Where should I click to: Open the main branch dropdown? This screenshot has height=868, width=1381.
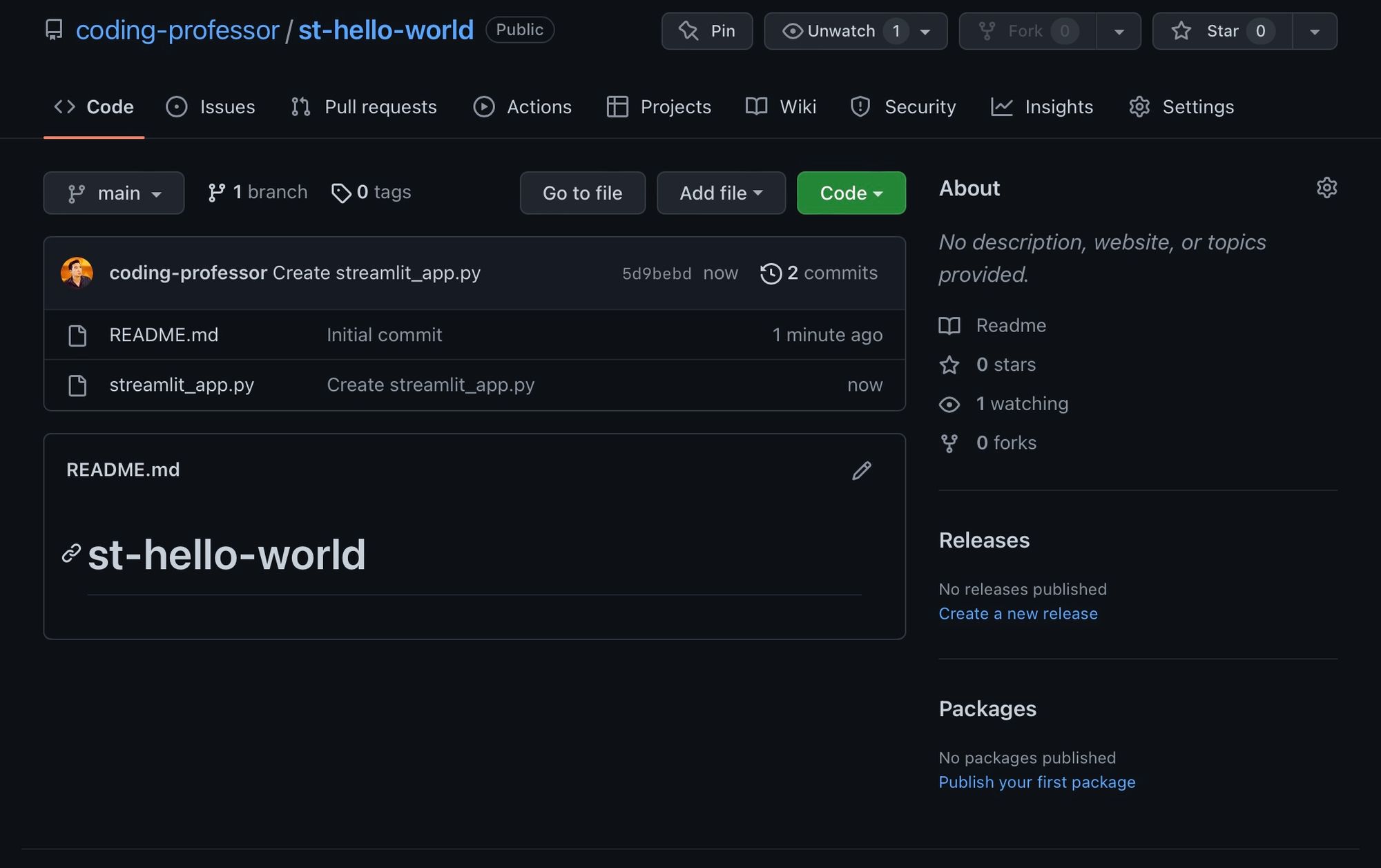(114, 193)
